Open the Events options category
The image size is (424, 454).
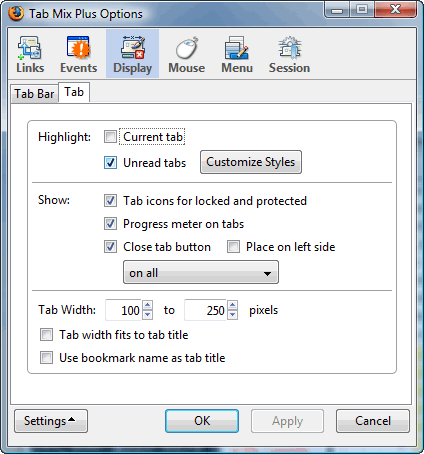coord(79,54)
